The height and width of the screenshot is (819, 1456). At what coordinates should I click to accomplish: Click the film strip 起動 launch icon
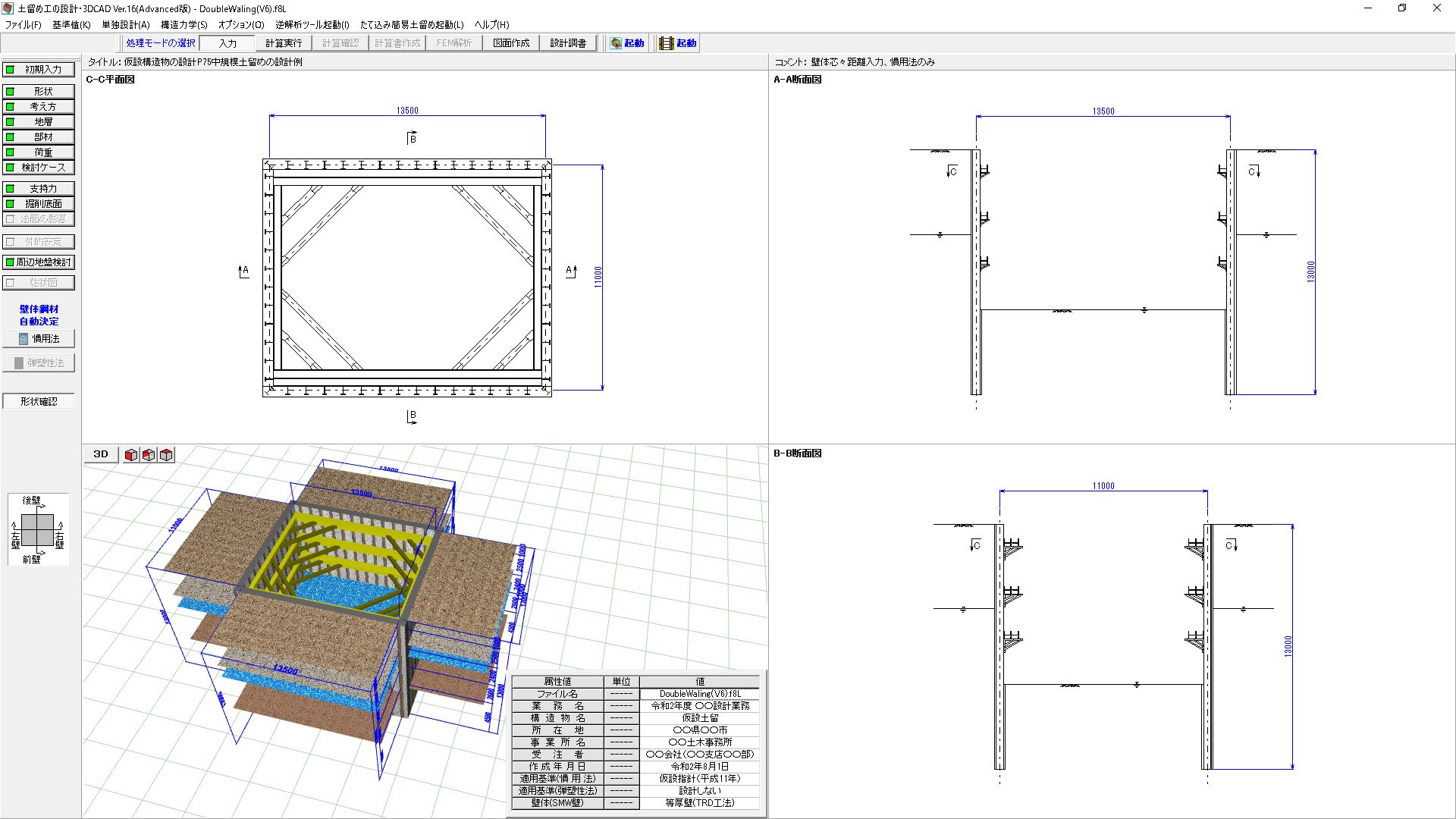pyautogui.click(x=667, y=43)
